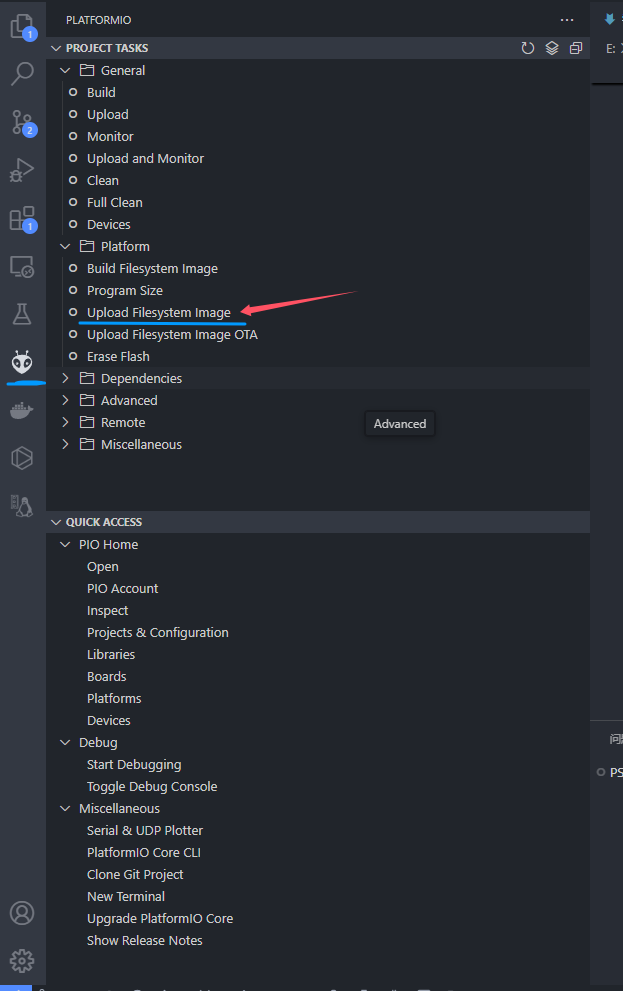Click the PlatformIO alien head icon
Viewport: 623px width, 991px height.
[x=22, y=362]
